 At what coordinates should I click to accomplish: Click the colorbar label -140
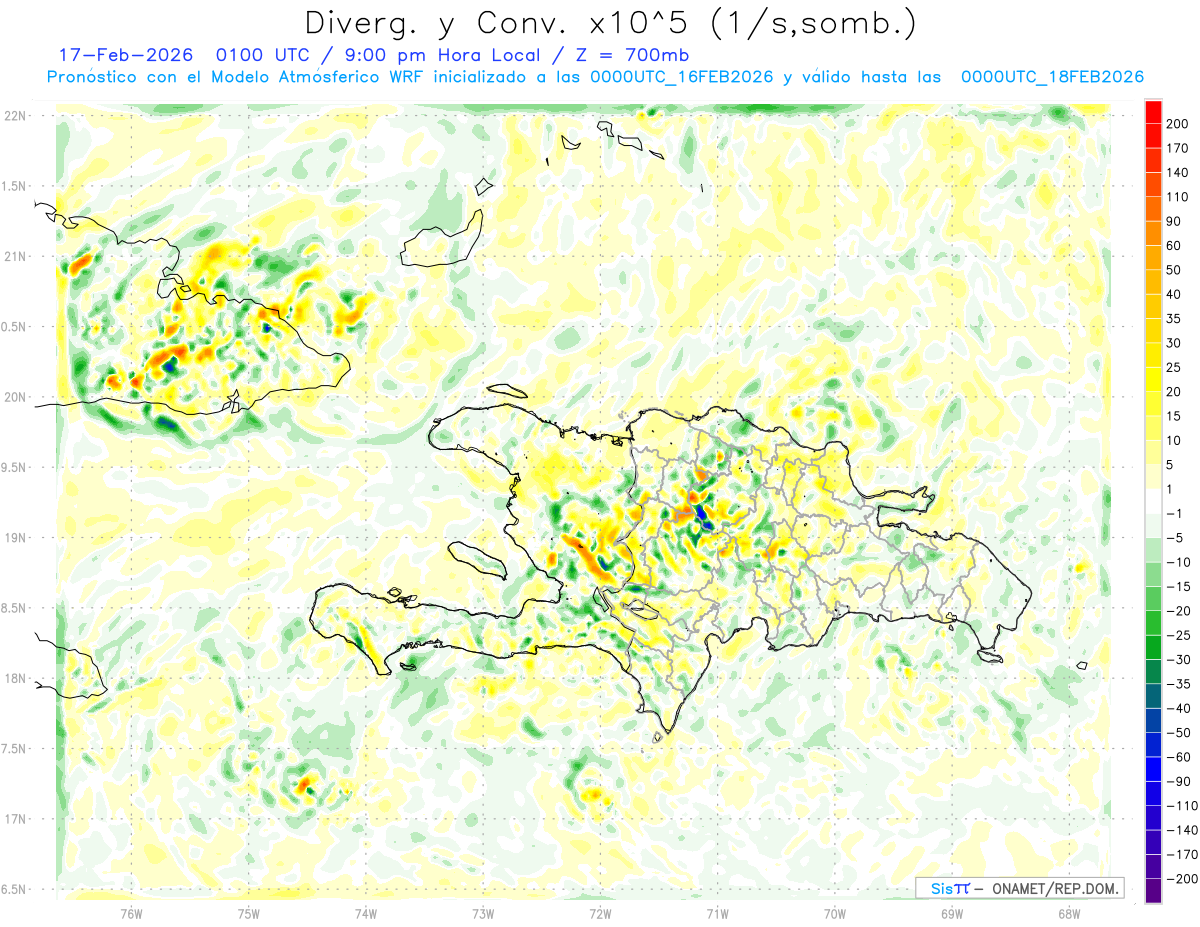point(1182,830)
